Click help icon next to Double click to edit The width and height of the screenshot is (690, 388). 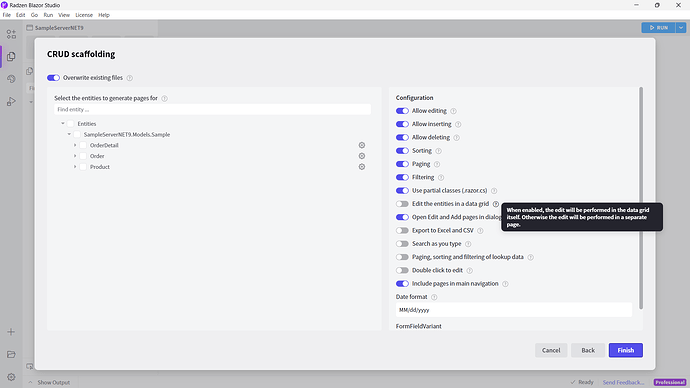tap(470, 271)
